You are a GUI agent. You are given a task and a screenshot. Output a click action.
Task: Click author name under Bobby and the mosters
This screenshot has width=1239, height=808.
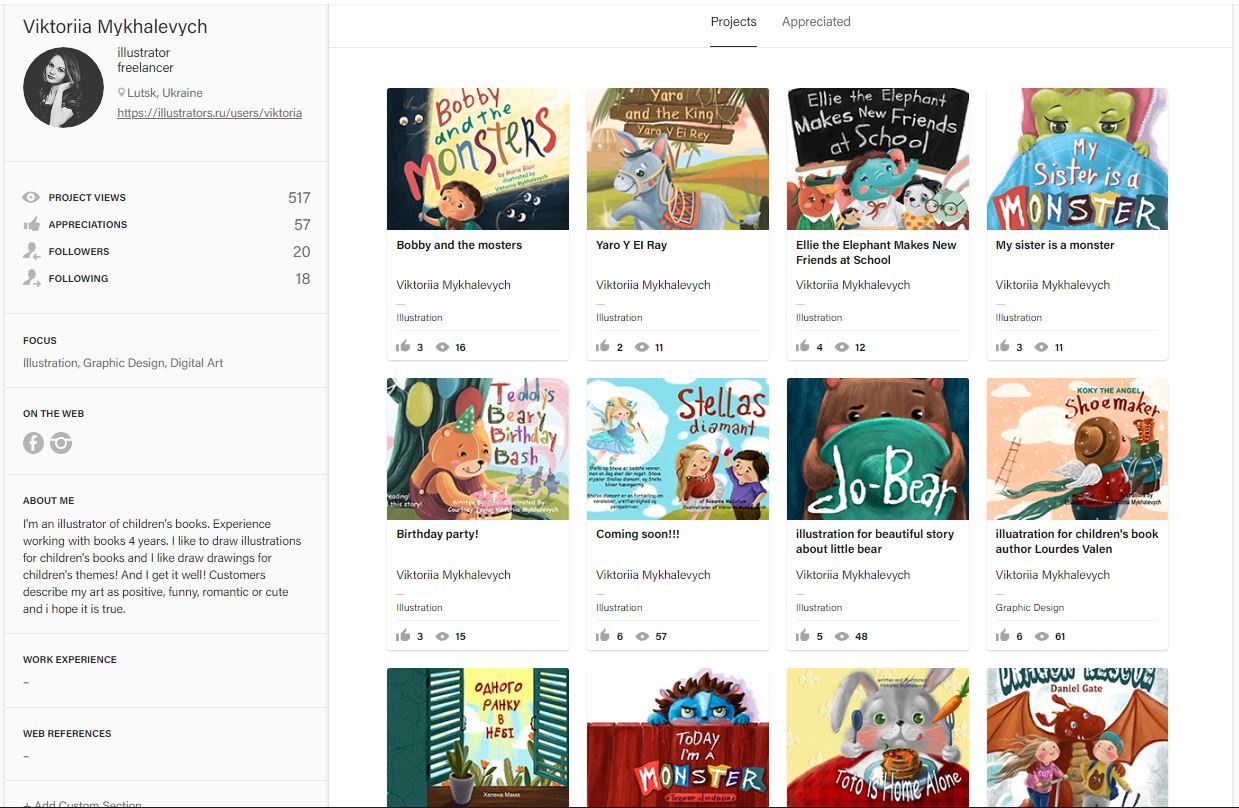453,285
